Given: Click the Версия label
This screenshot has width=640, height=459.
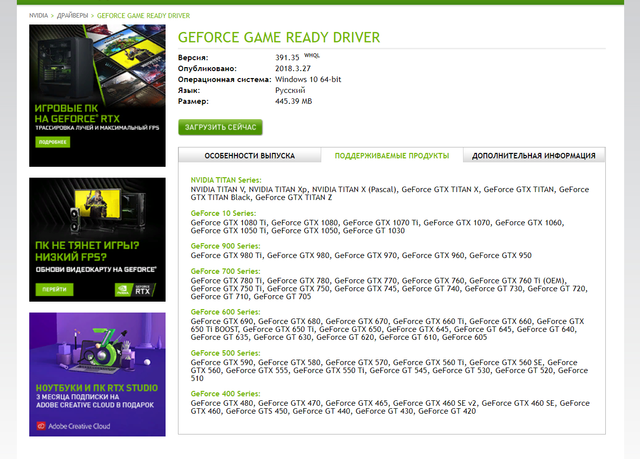Looking at the screenshot, I should click(193, 58).
